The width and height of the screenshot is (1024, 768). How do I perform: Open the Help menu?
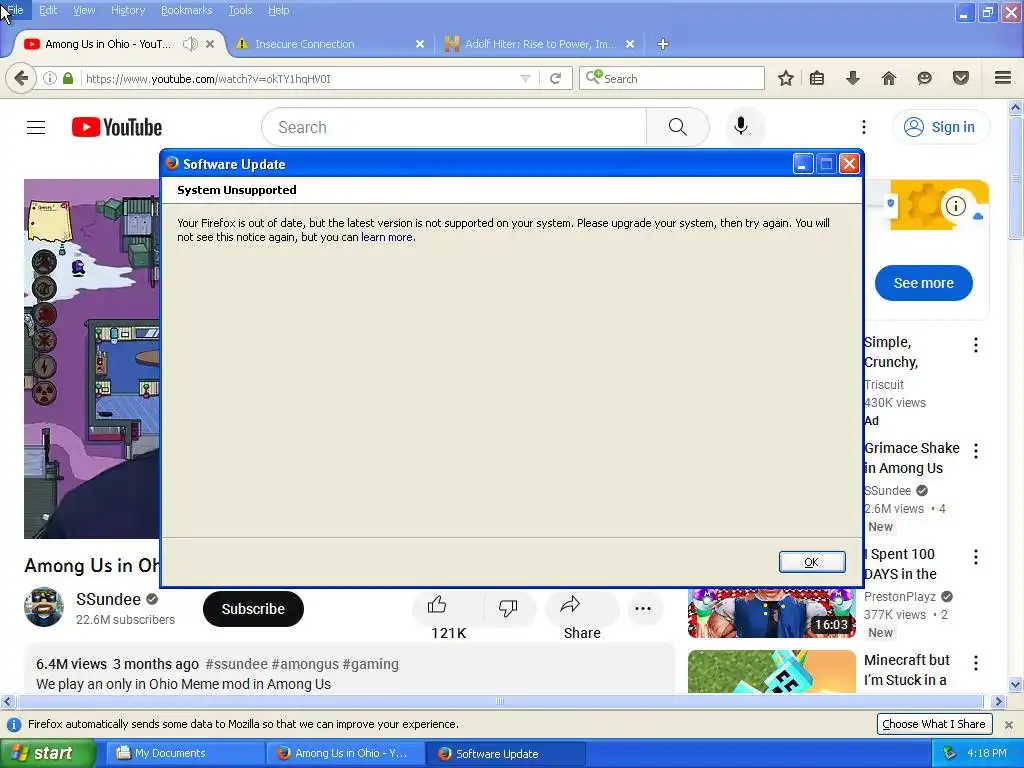279,10
